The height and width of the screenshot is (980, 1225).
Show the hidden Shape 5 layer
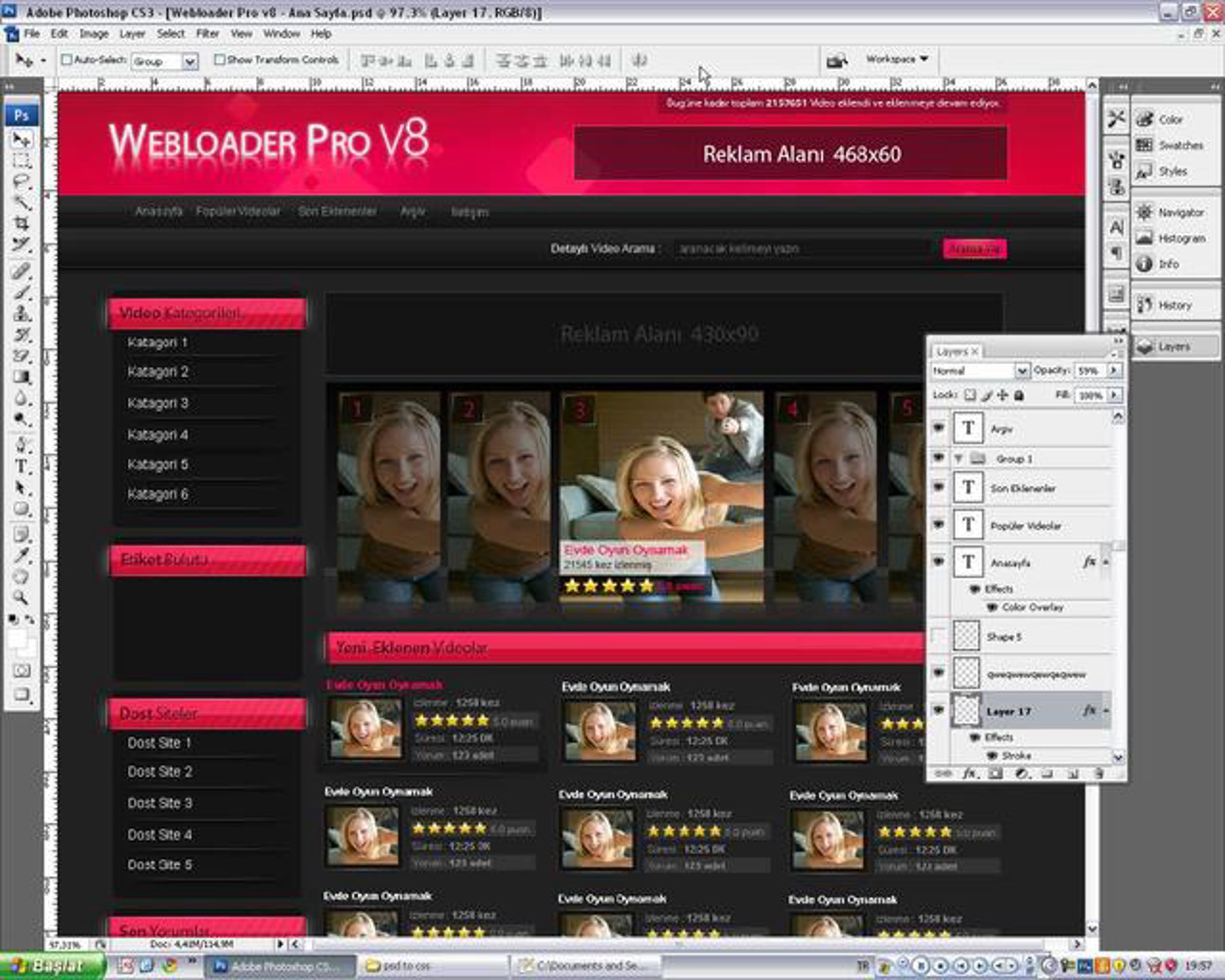[939, 636]
